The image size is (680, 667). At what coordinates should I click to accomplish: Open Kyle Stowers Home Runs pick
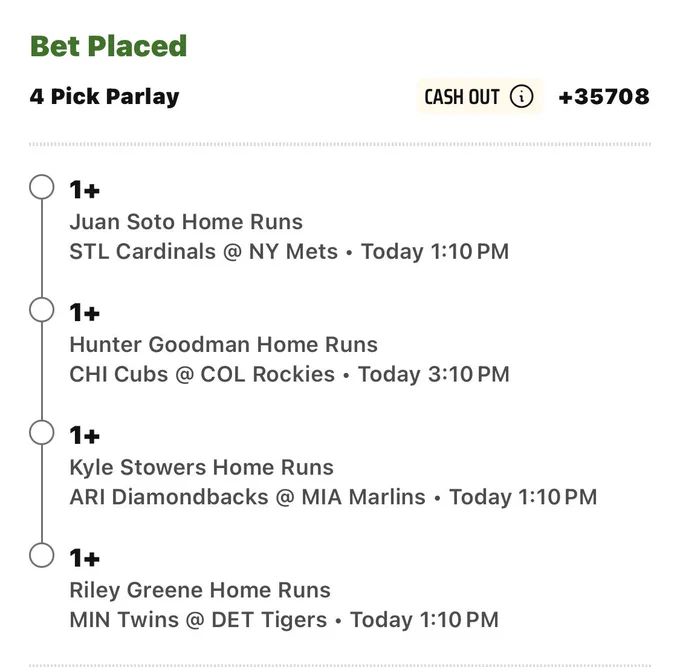[x=202, y=468]
